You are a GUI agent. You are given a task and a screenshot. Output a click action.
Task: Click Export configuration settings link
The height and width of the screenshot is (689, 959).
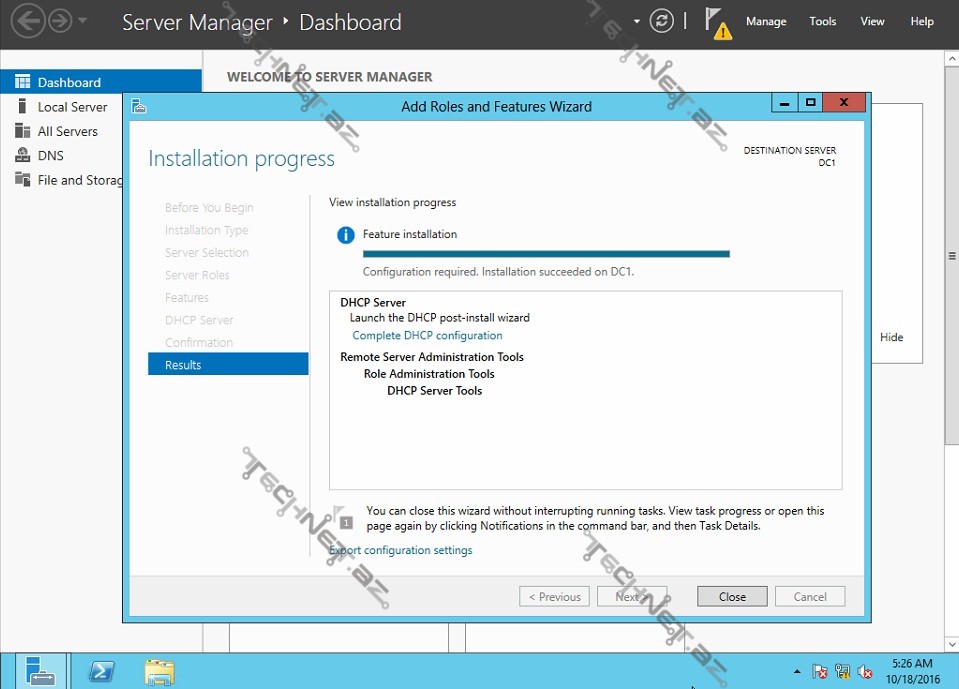coord(401,550)
